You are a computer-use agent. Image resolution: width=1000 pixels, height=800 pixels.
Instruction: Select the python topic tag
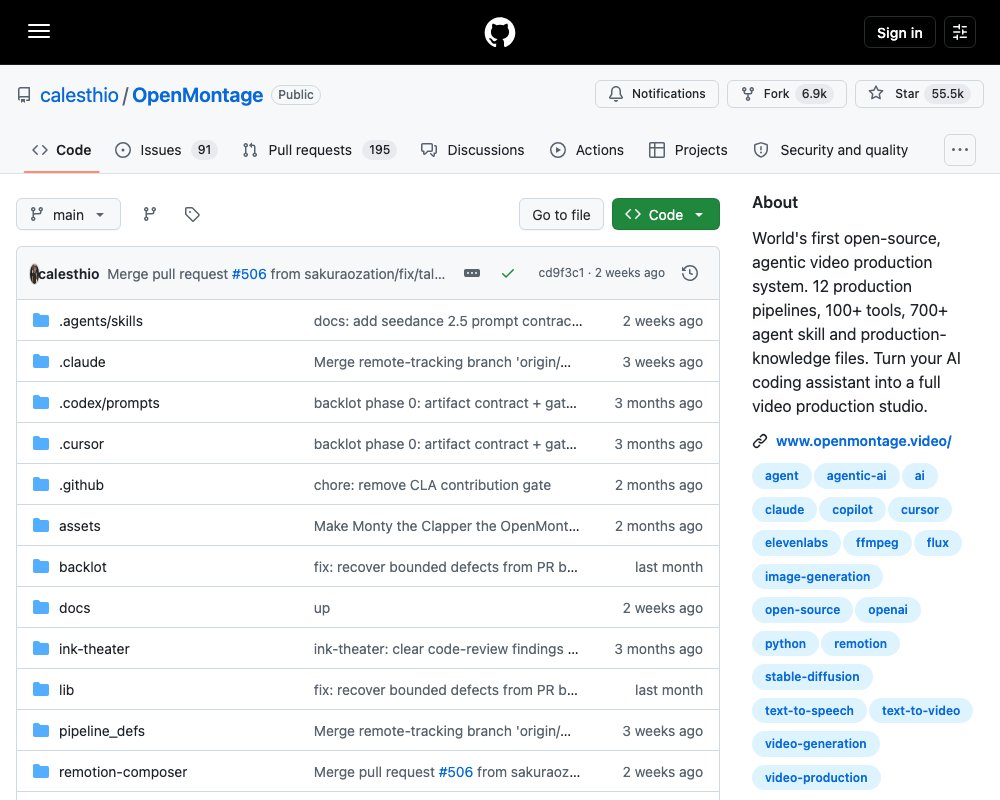click(785, 644)
